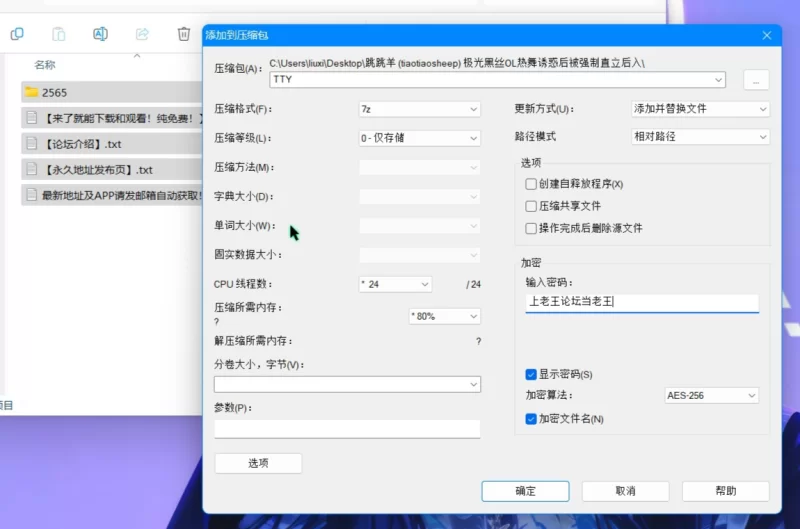Click the Paste icon in Explorer toolbar
Viewport: 800px width, 529px height.
pyautogui.click(x=59, y=34)
